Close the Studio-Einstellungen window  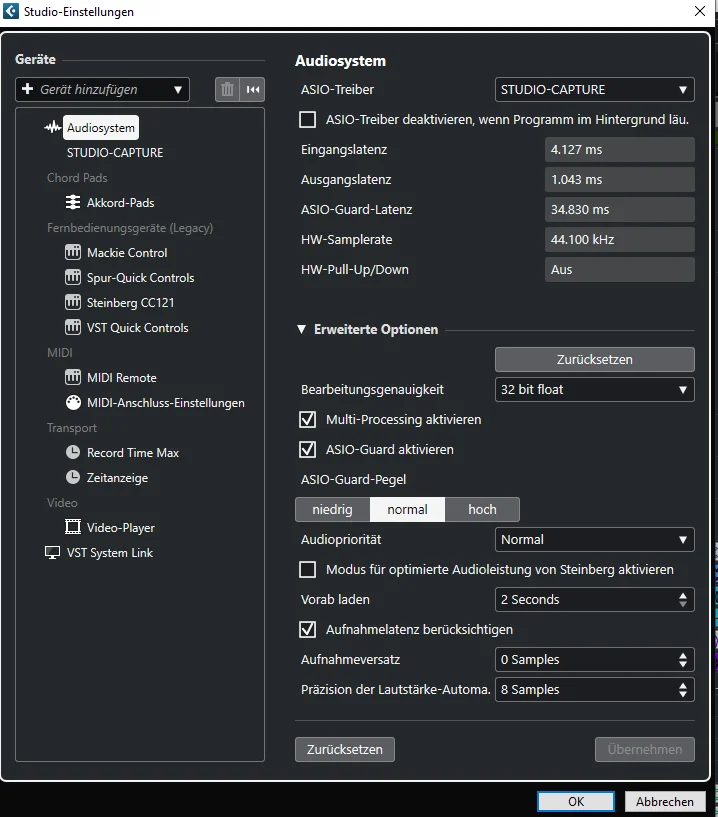click(x=700, y=11)
